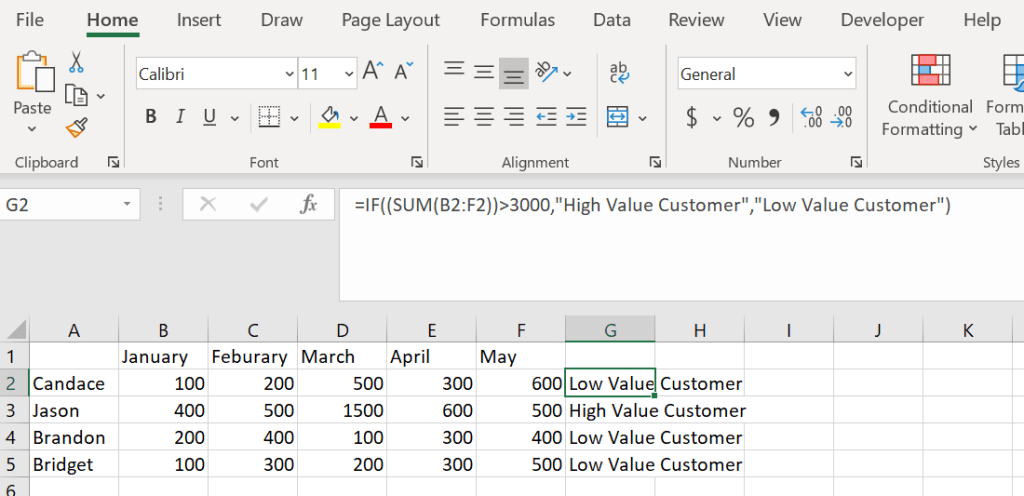Toggle center horizontal text alignment
The image size is (1024, 496).
click(484, 117)
